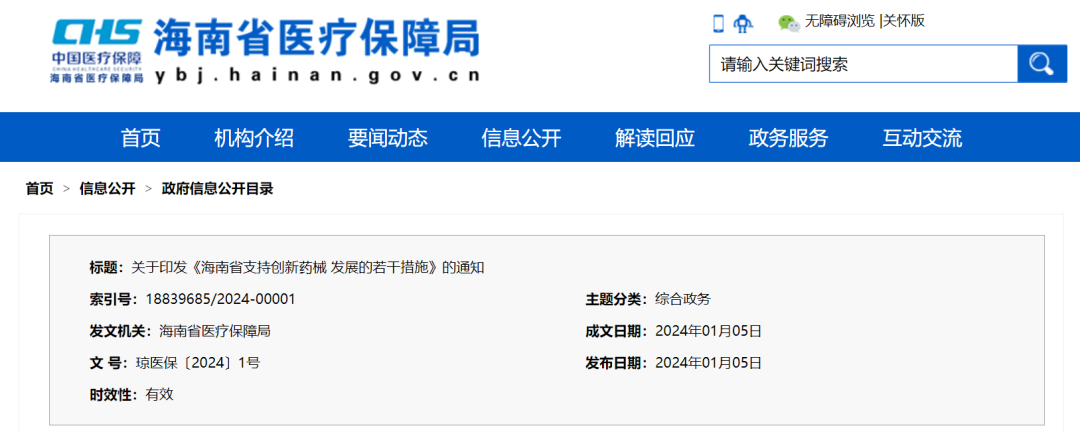This screenshot has width=1080, height=432.
Task: Focus the keyword search input field
Action: (863, 64)
